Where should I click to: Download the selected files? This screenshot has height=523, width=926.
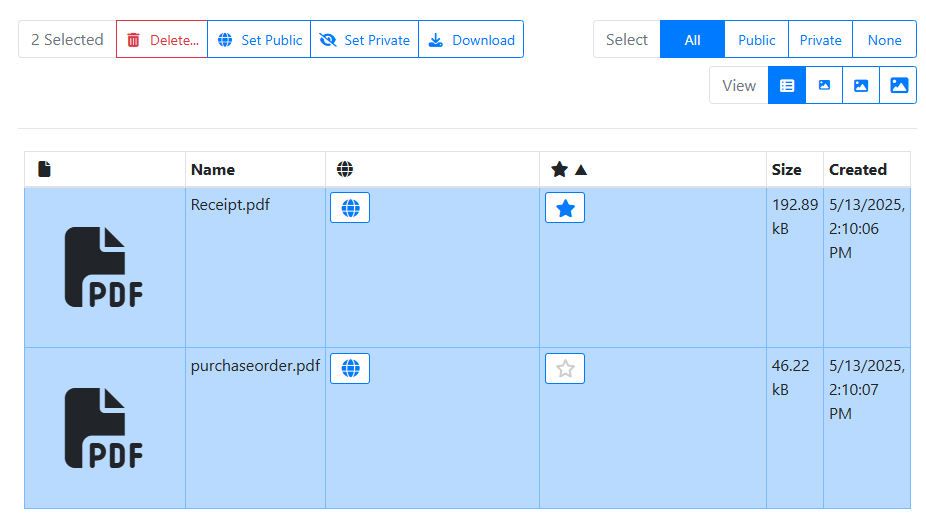(471, 40)
